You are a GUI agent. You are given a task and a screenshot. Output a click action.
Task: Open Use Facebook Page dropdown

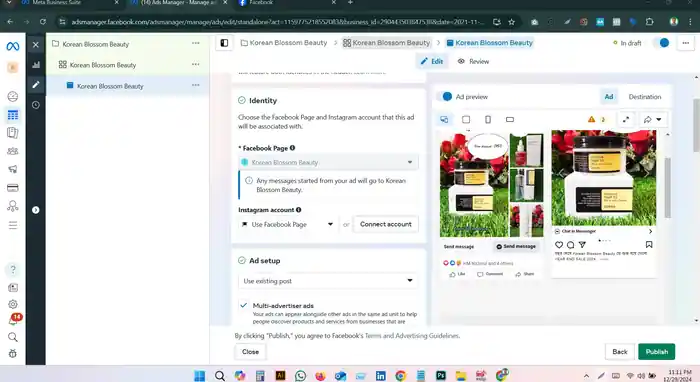pos(287,224)
